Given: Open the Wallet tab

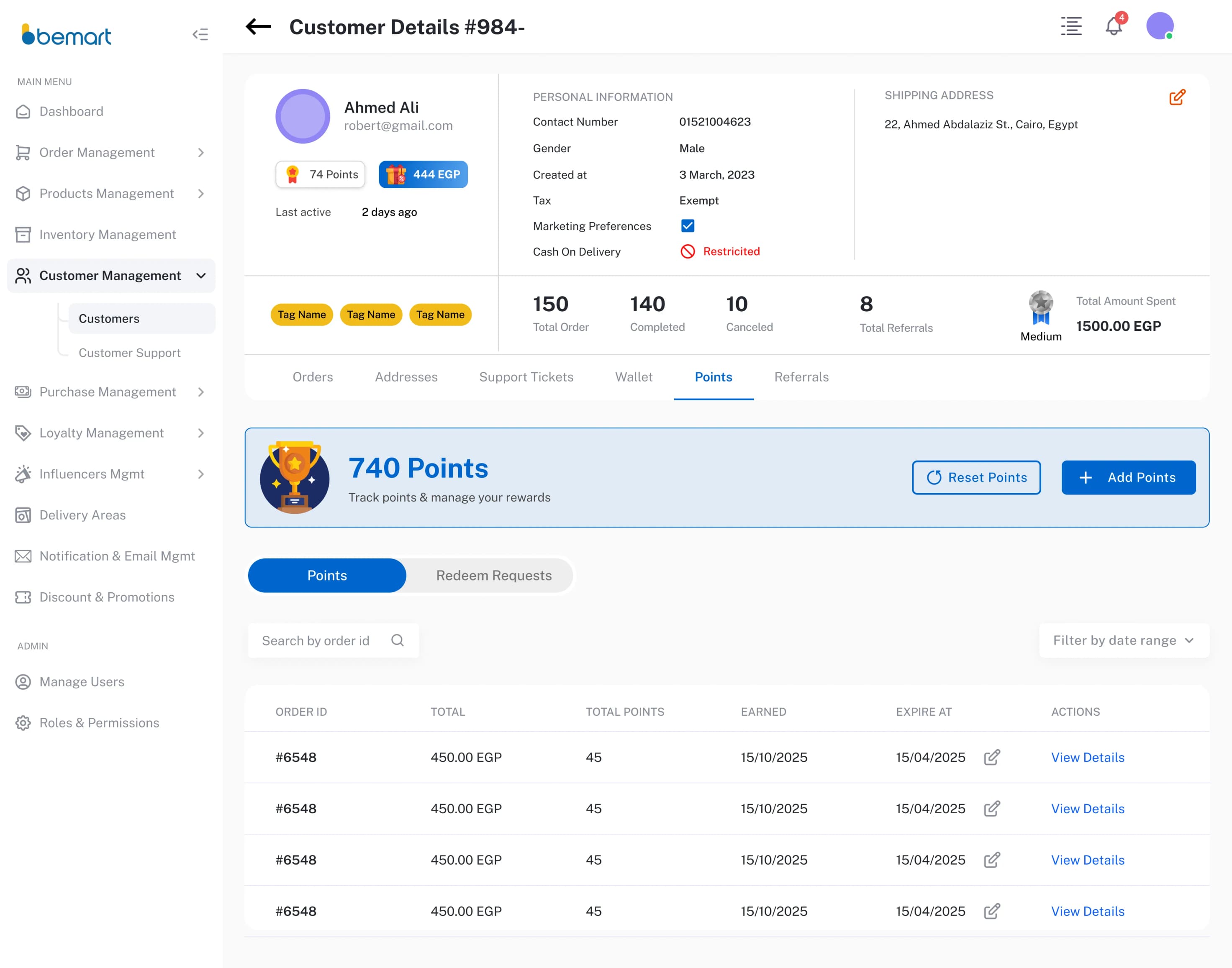Looking at the screenshot, I should 634,377.
